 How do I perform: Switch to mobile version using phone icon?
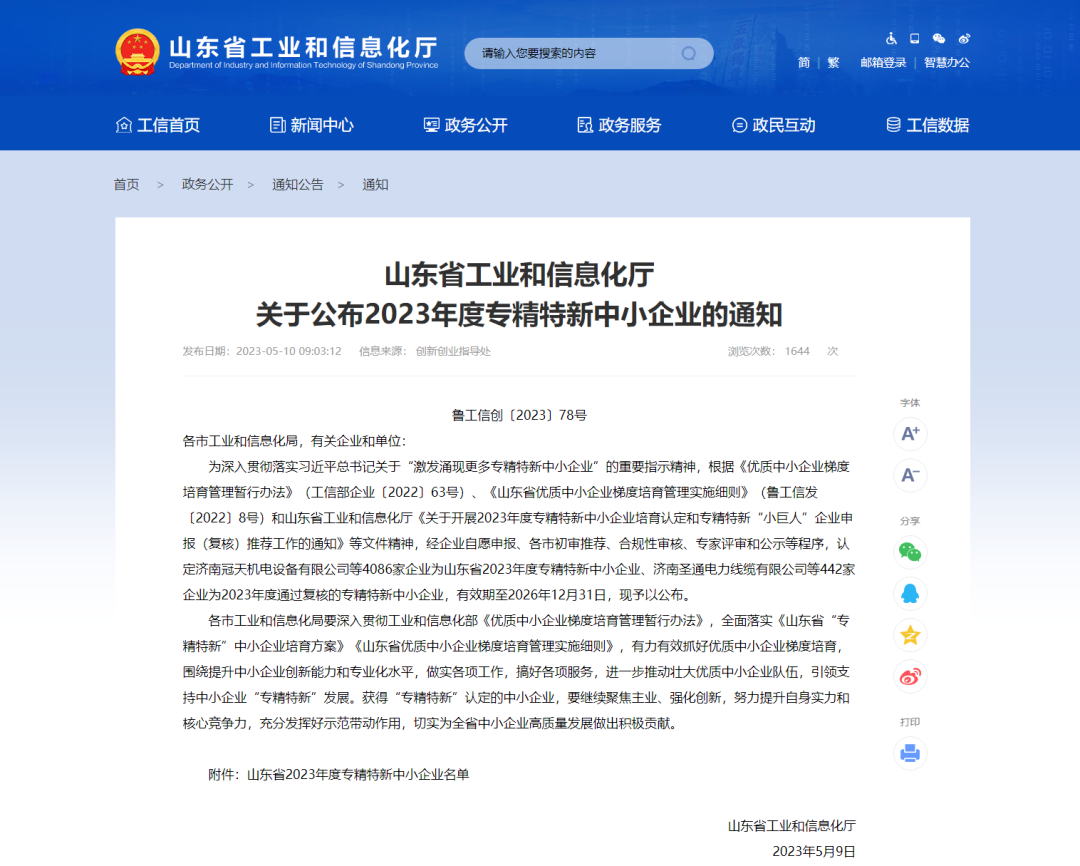[x=913, y=37]
